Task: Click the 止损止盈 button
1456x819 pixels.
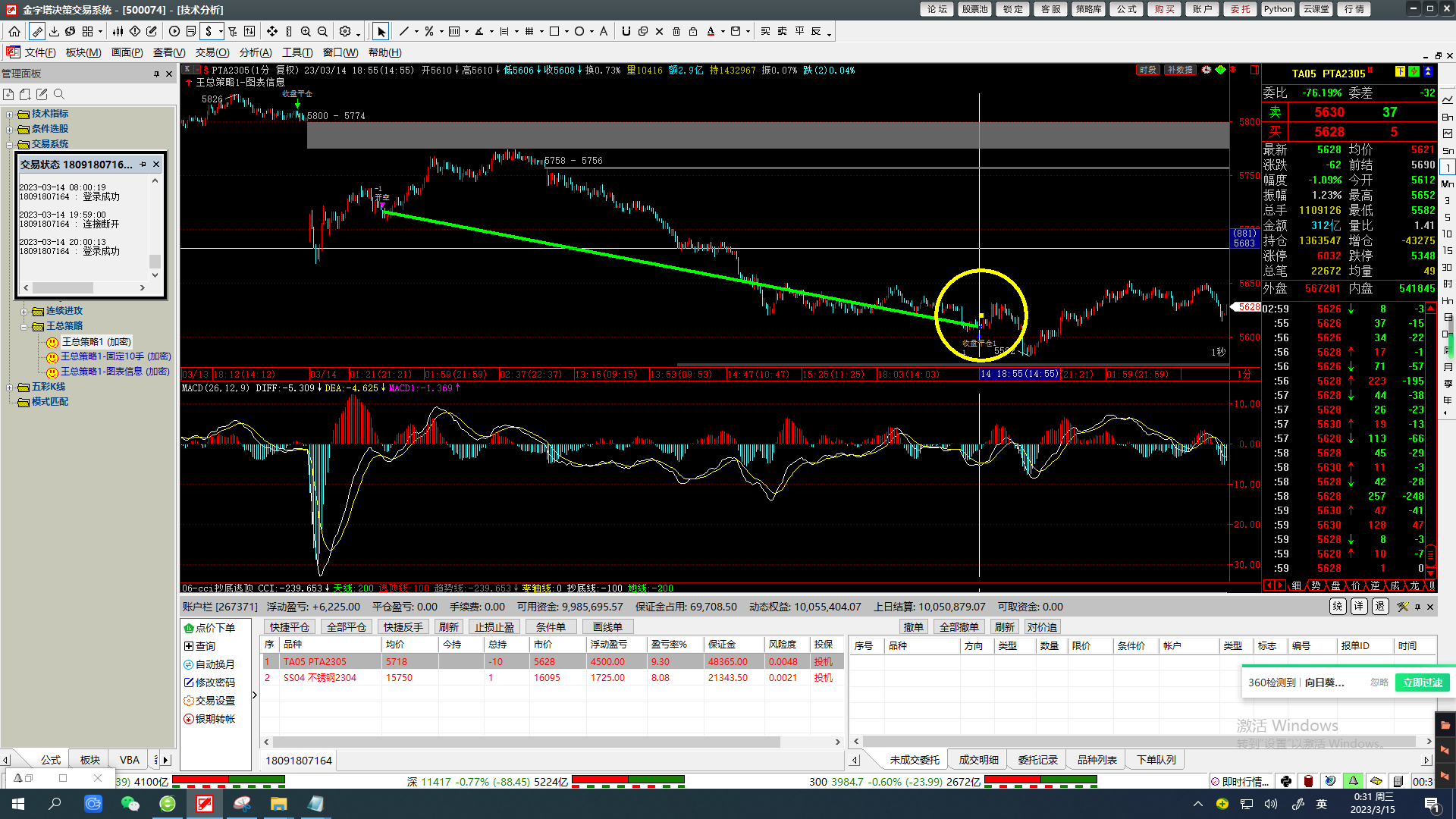Action: (x=494, y=627)
